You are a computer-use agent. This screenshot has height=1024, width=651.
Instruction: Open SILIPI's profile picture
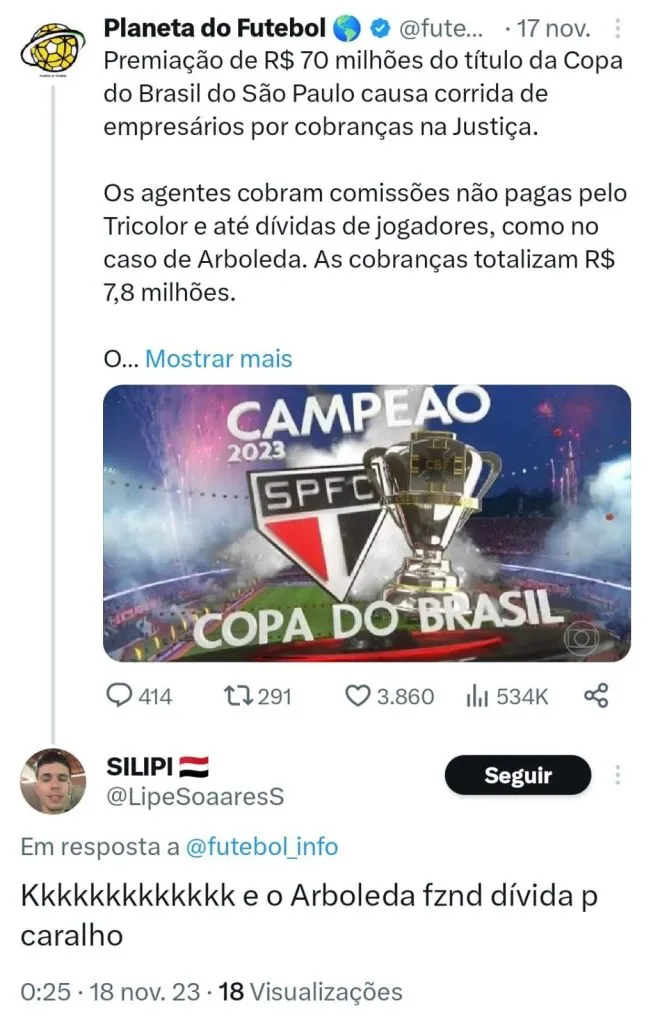53,781
